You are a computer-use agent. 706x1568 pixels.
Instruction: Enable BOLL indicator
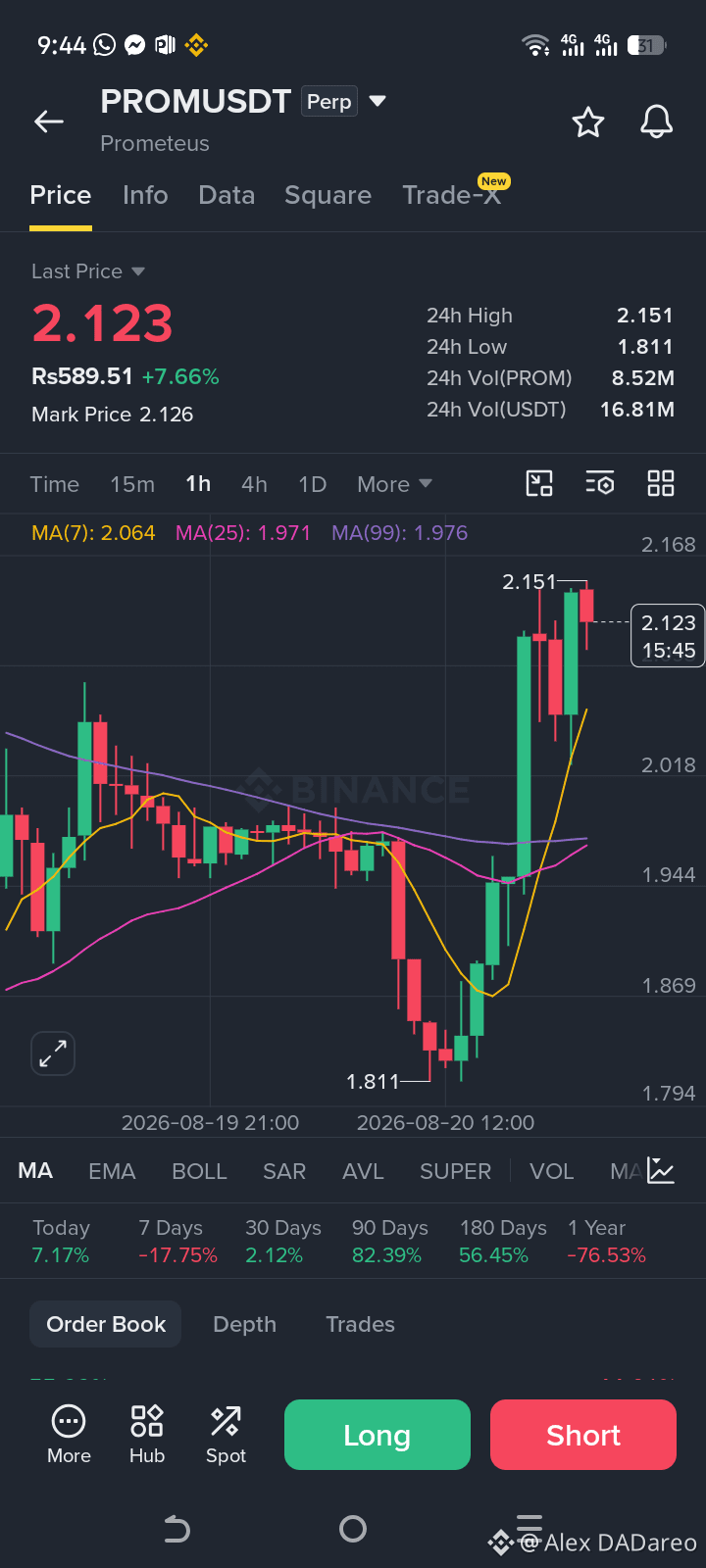(x=199, y=1171)
